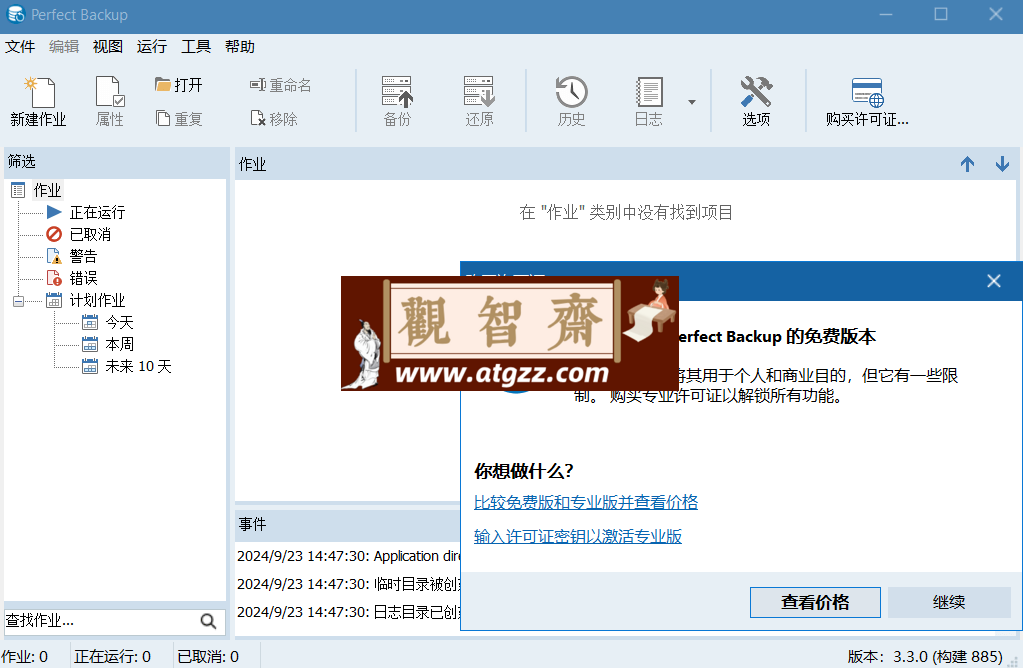The height and width of the screenshot is (668, 1023).
Task: Open the 属性 (Properties) toolbar icon
Action: tap(110, 101)
